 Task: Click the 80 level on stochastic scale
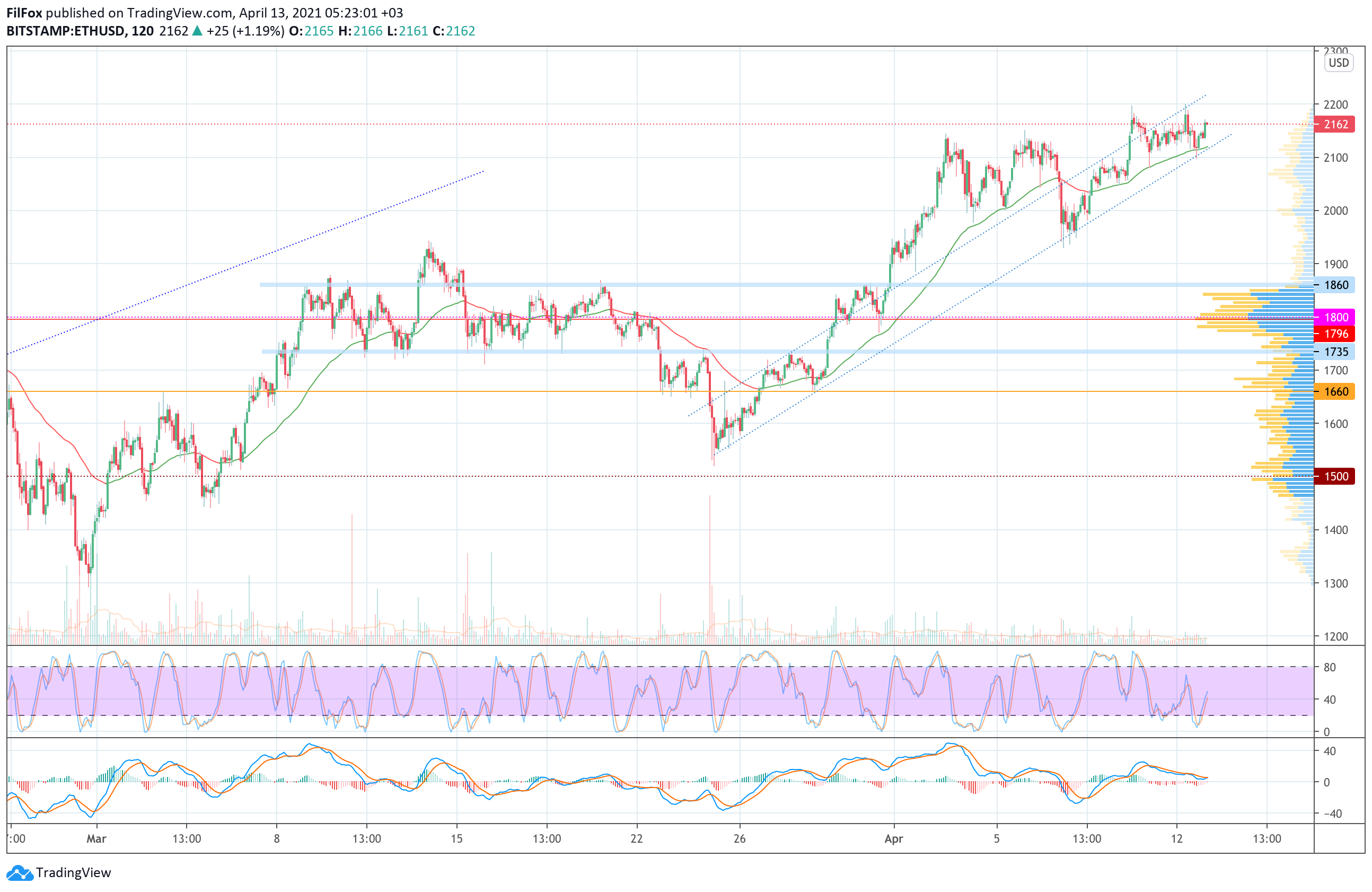pyautogui.click(x=1330, y=667)
